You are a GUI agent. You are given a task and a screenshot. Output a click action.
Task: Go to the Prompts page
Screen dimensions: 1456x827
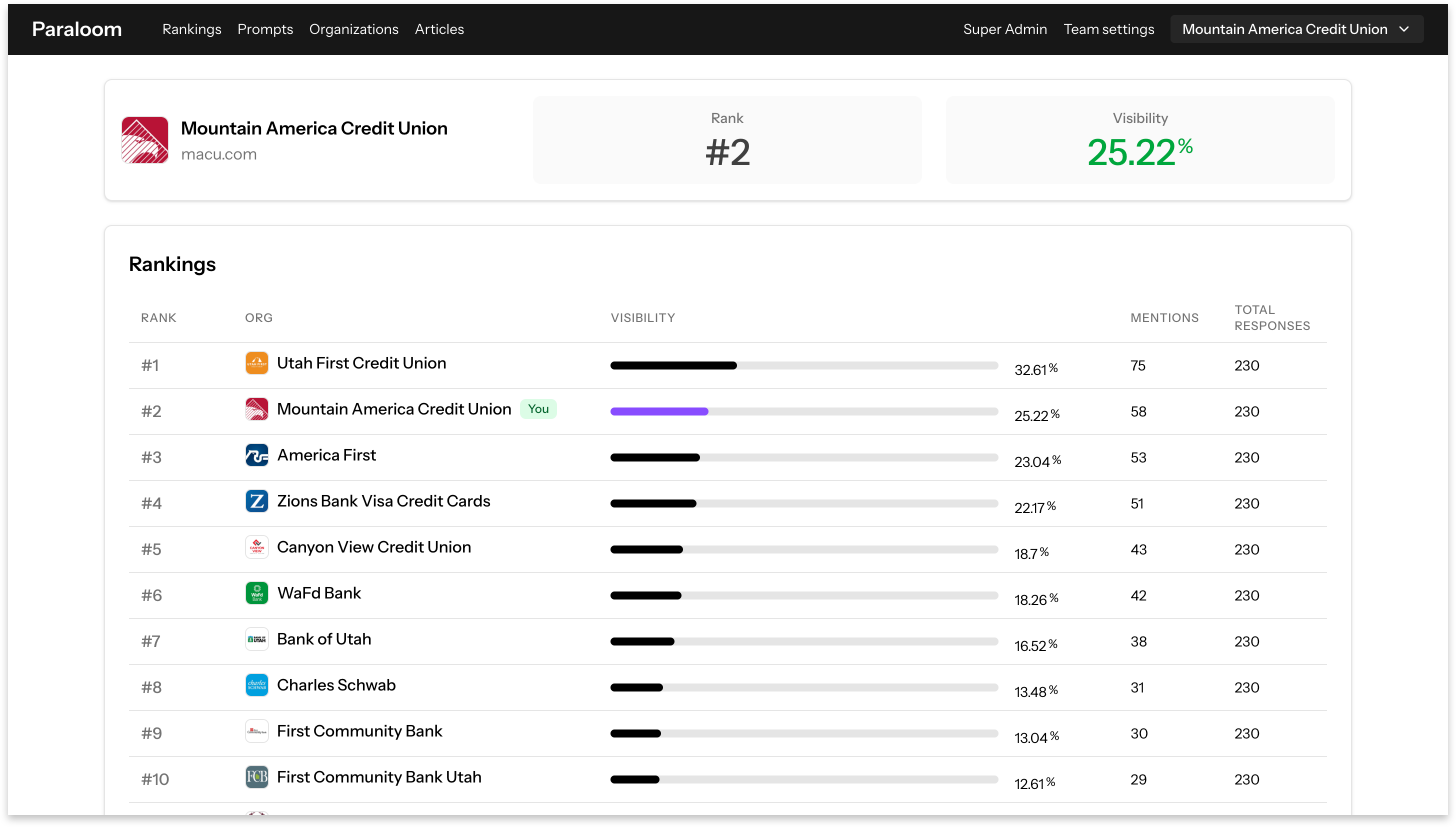(265, 29)
